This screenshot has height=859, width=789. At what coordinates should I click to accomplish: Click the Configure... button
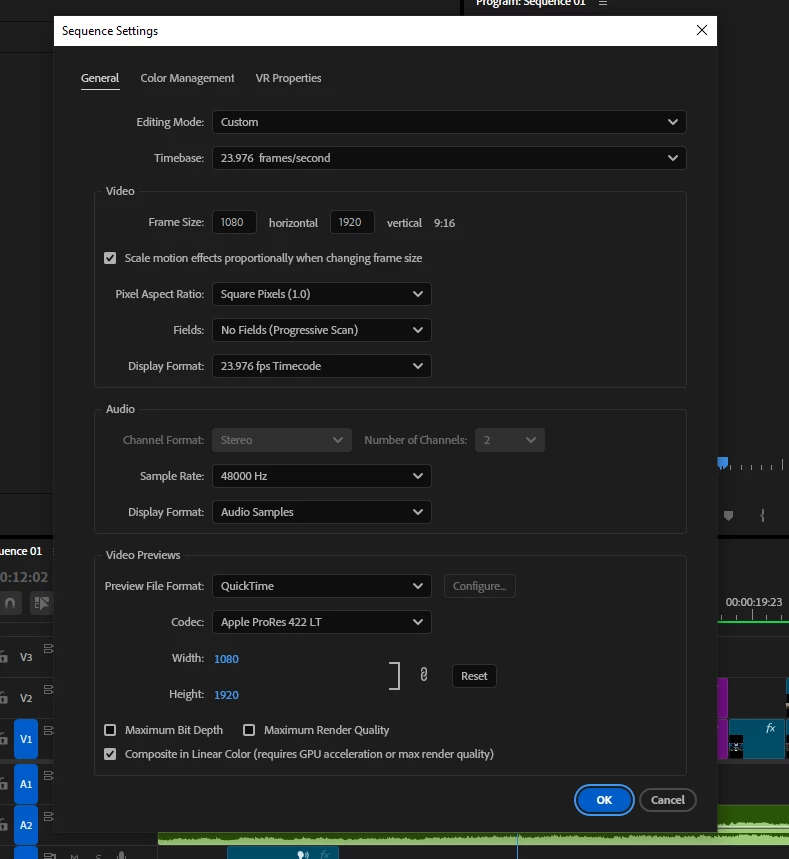[x=479, y=586]
